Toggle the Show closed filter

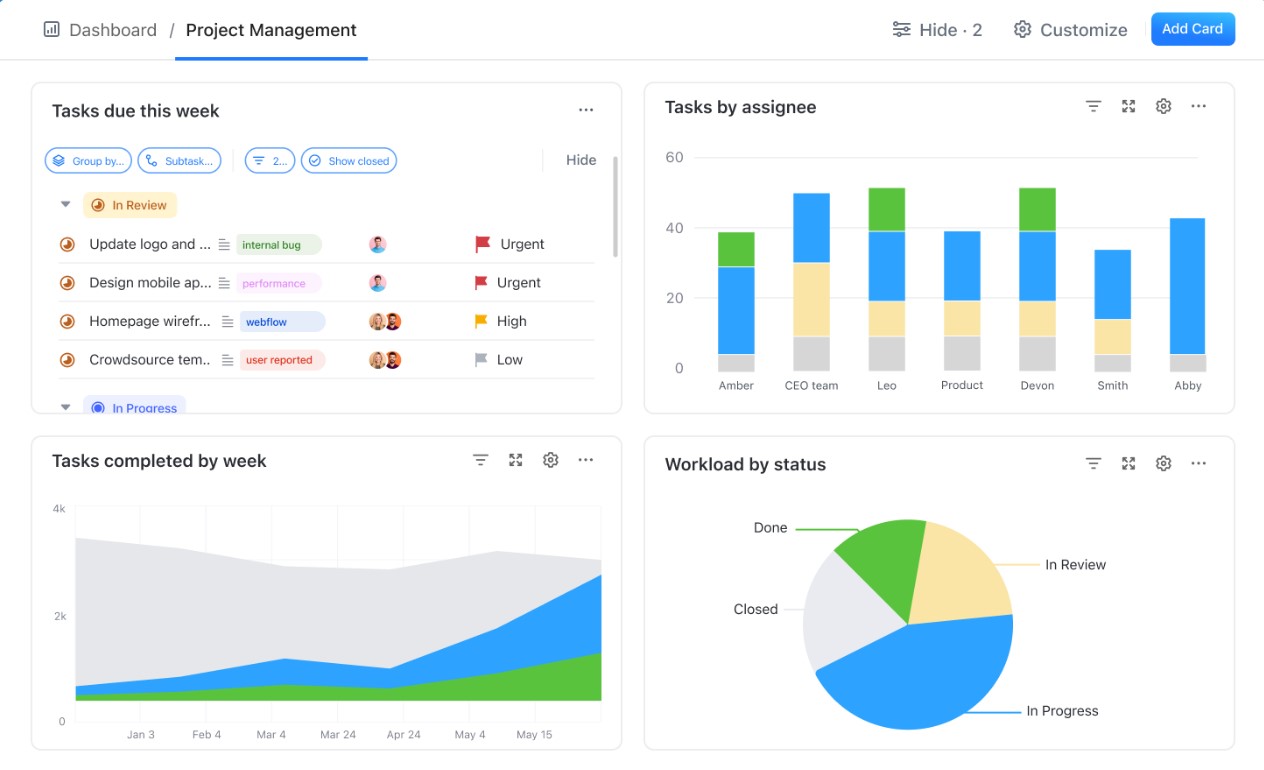348,160
